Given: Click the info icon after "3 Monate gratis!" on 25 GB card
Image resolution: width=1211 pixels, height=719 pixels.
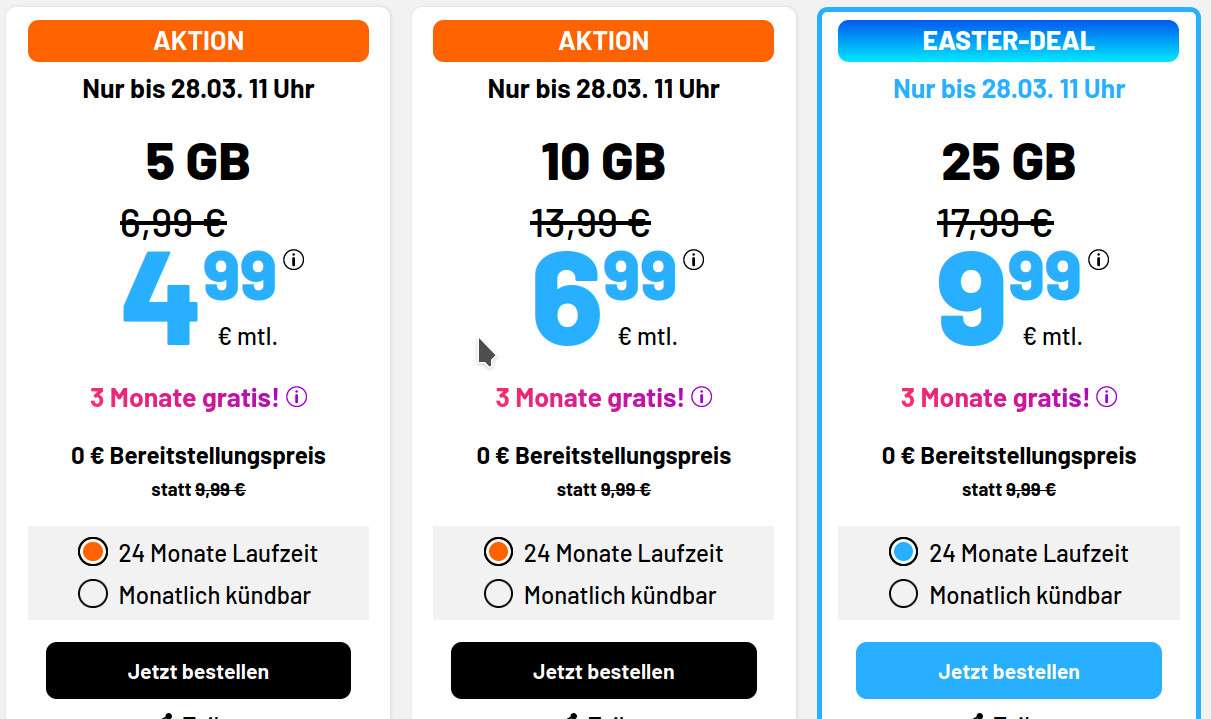Looking at the screenshot, I should pos(1106,397).
